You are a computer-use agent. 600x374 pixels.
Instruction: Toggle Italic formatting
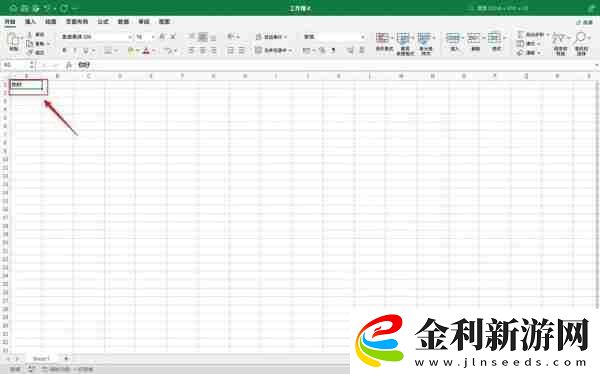pos(75,51)
